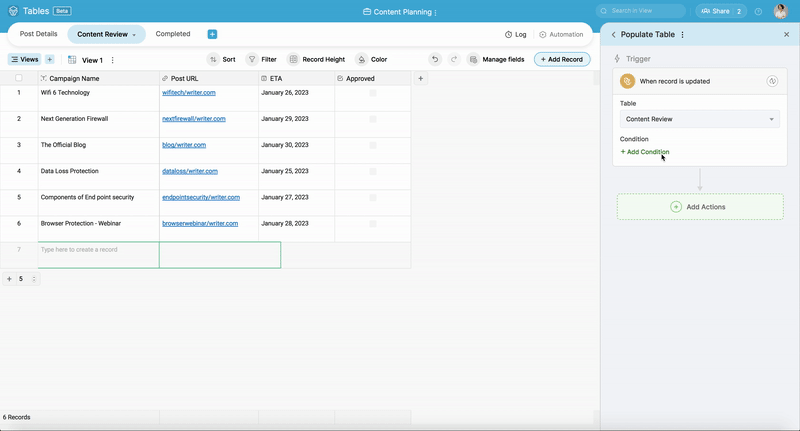Click the Color tool icon
The image size is (800, 431).
click(361, 60)
